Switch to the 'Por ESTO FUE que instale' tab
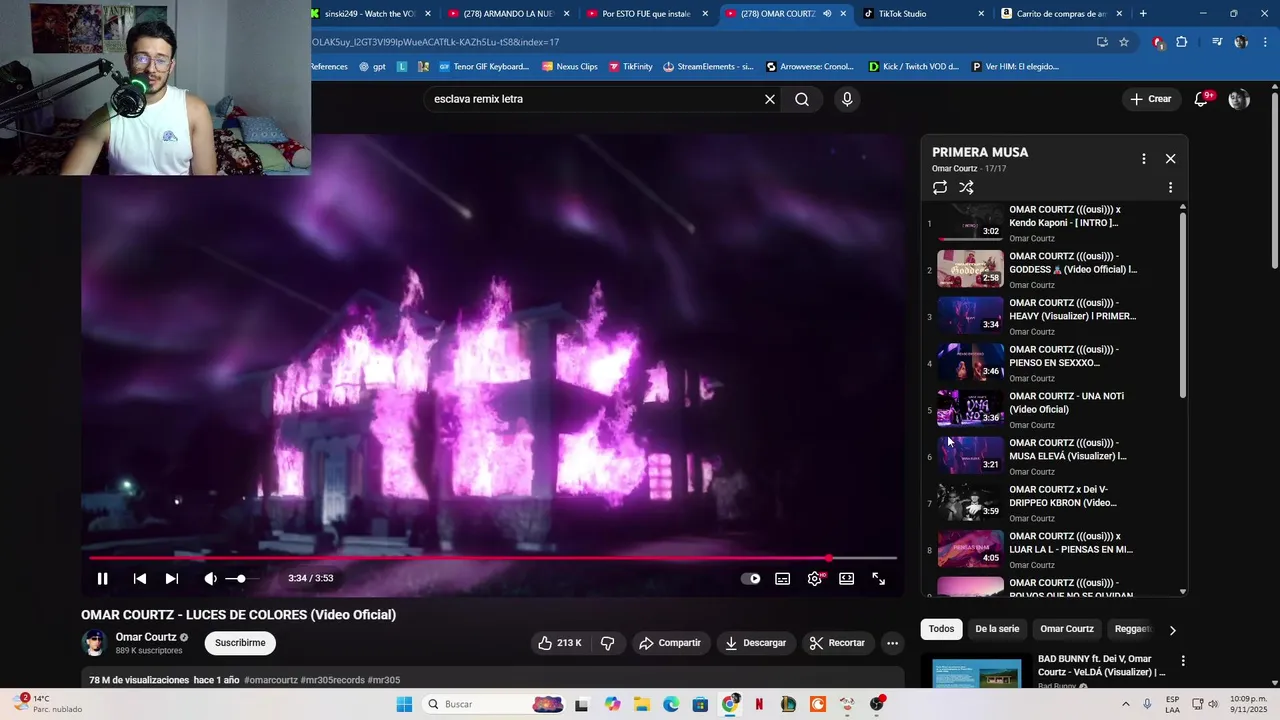The image size is (1280, 720). coord(645,14)
